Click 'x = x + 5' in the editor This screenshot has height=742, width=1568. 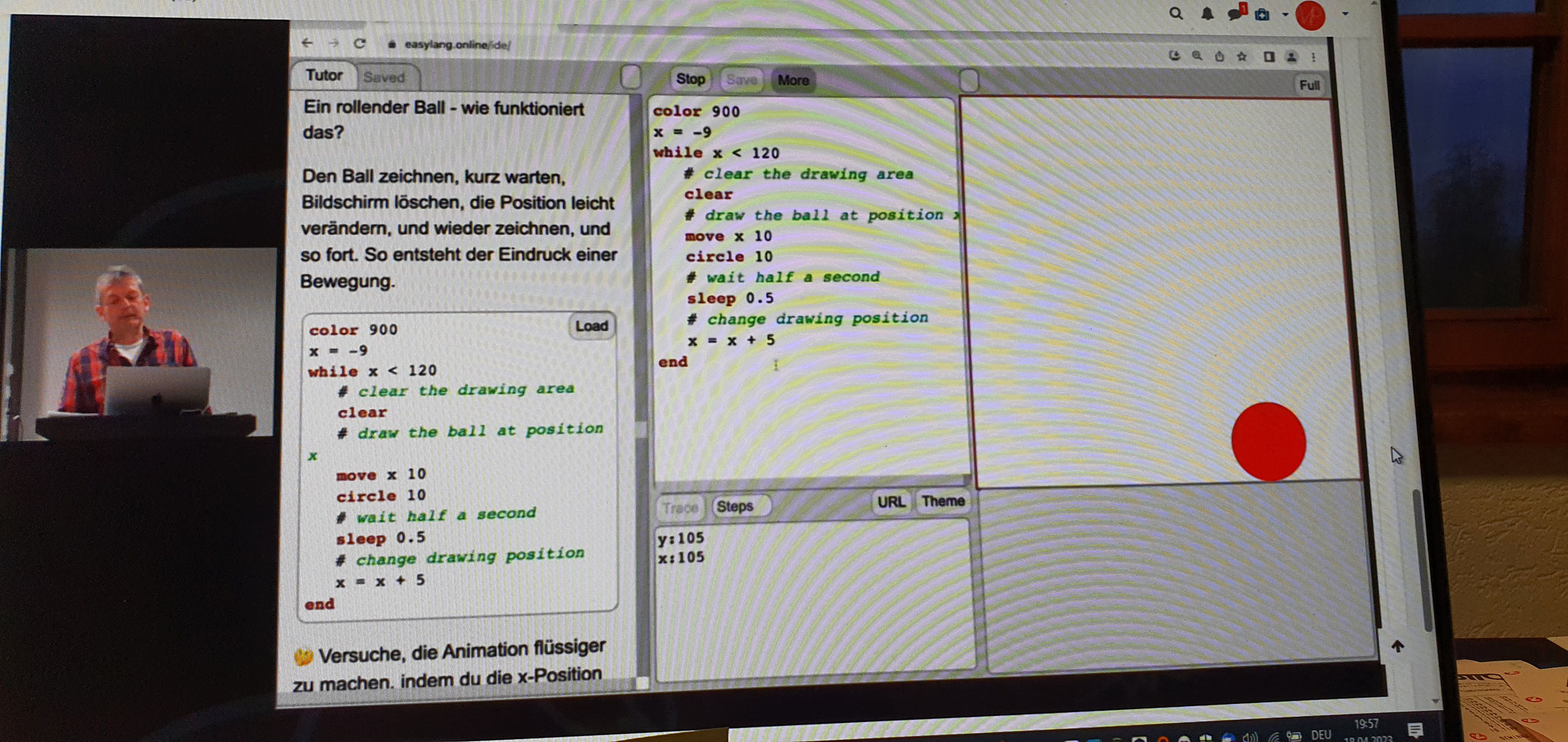click(731, 340)
